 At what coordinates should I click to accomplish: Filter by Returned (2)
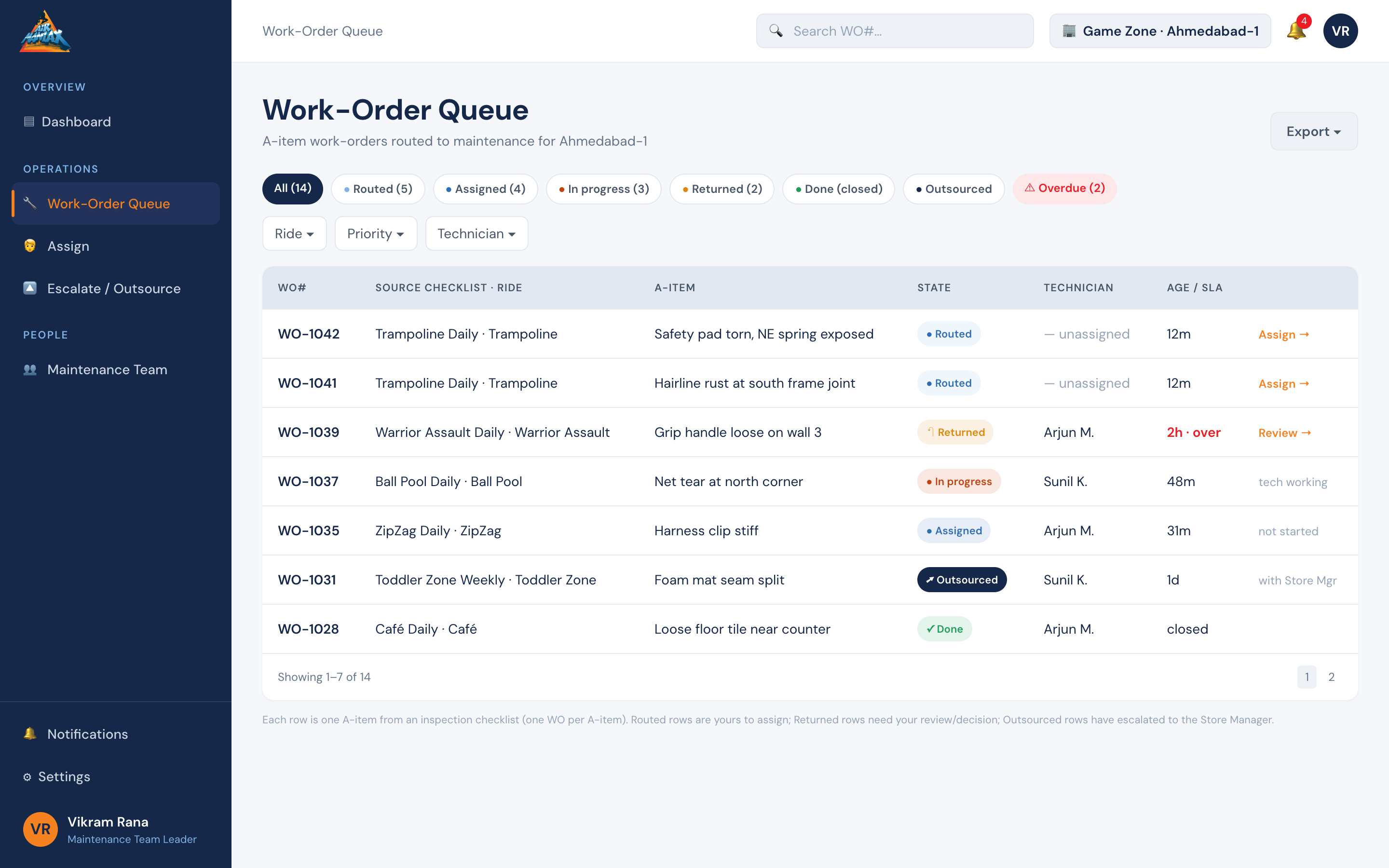pos(722,188)
